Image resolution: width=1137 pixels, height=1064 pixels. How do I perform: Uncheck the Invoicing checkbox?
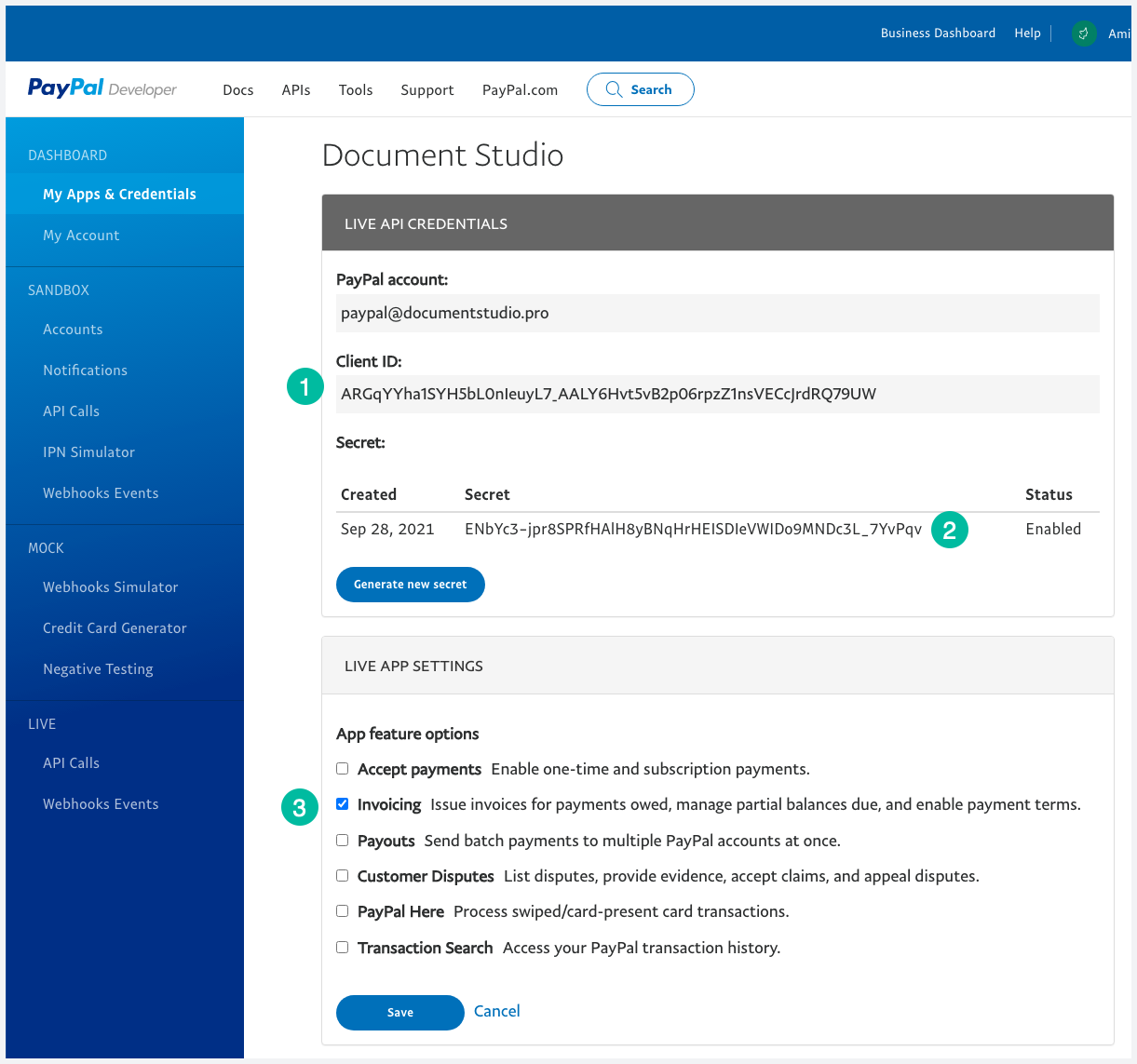point(343,804)
